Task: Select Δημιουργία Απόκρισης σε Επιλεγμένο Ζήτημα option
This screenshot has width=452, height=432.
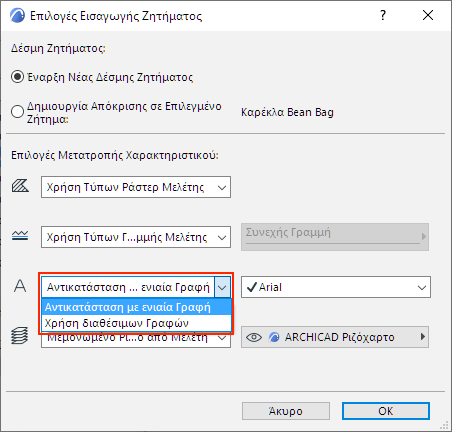Action: point(17,112)
